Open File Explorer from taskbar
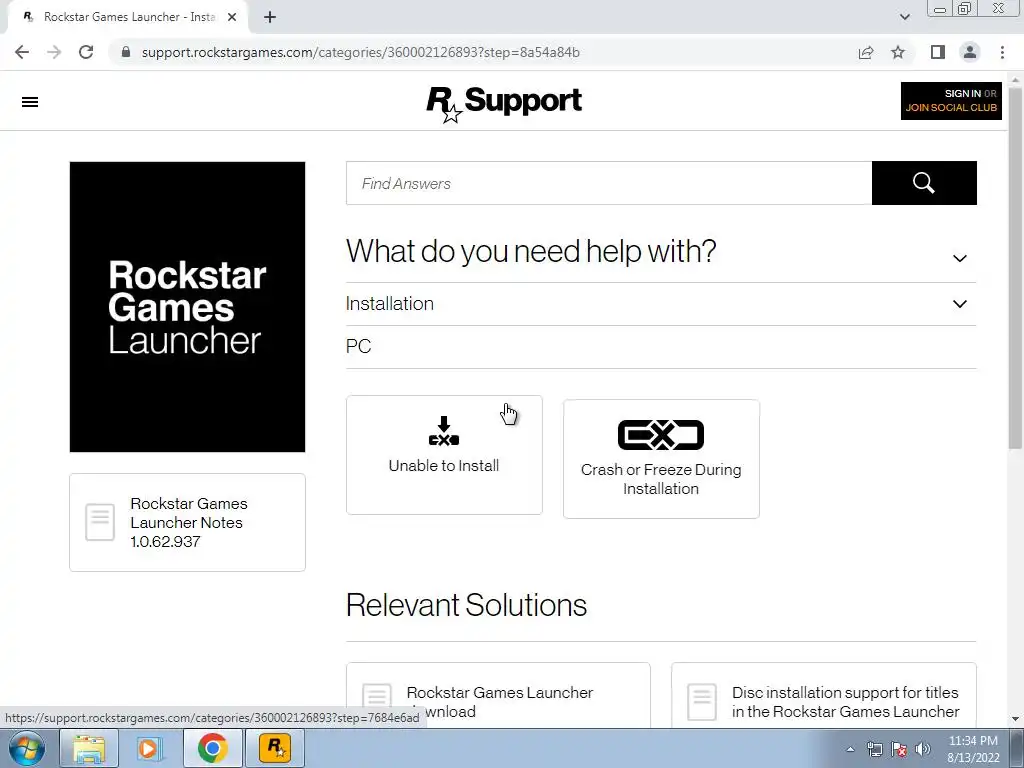 pos(89,748)
